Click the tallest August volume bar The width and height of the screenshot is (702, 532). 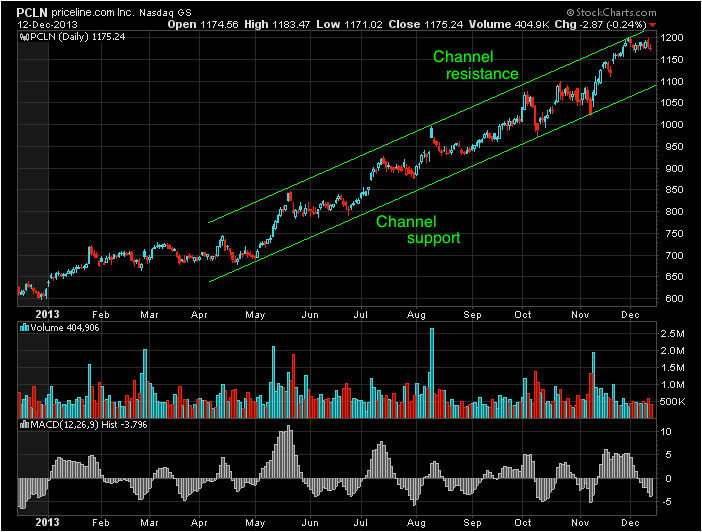pyautogui.click(x=432, y=373)
